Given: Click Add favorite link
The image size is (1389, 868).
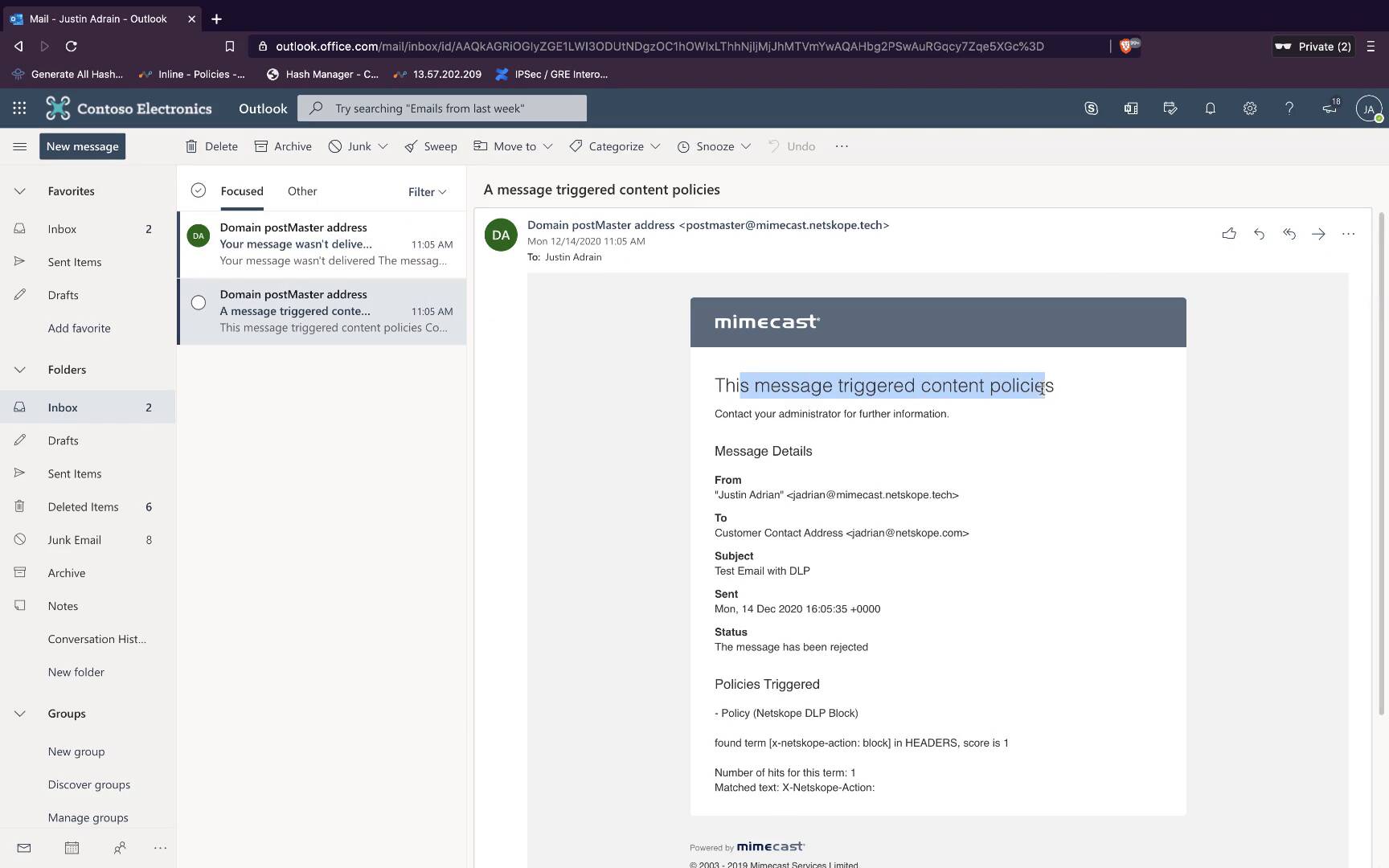Looking at the screenshot, I should (79, 328).
